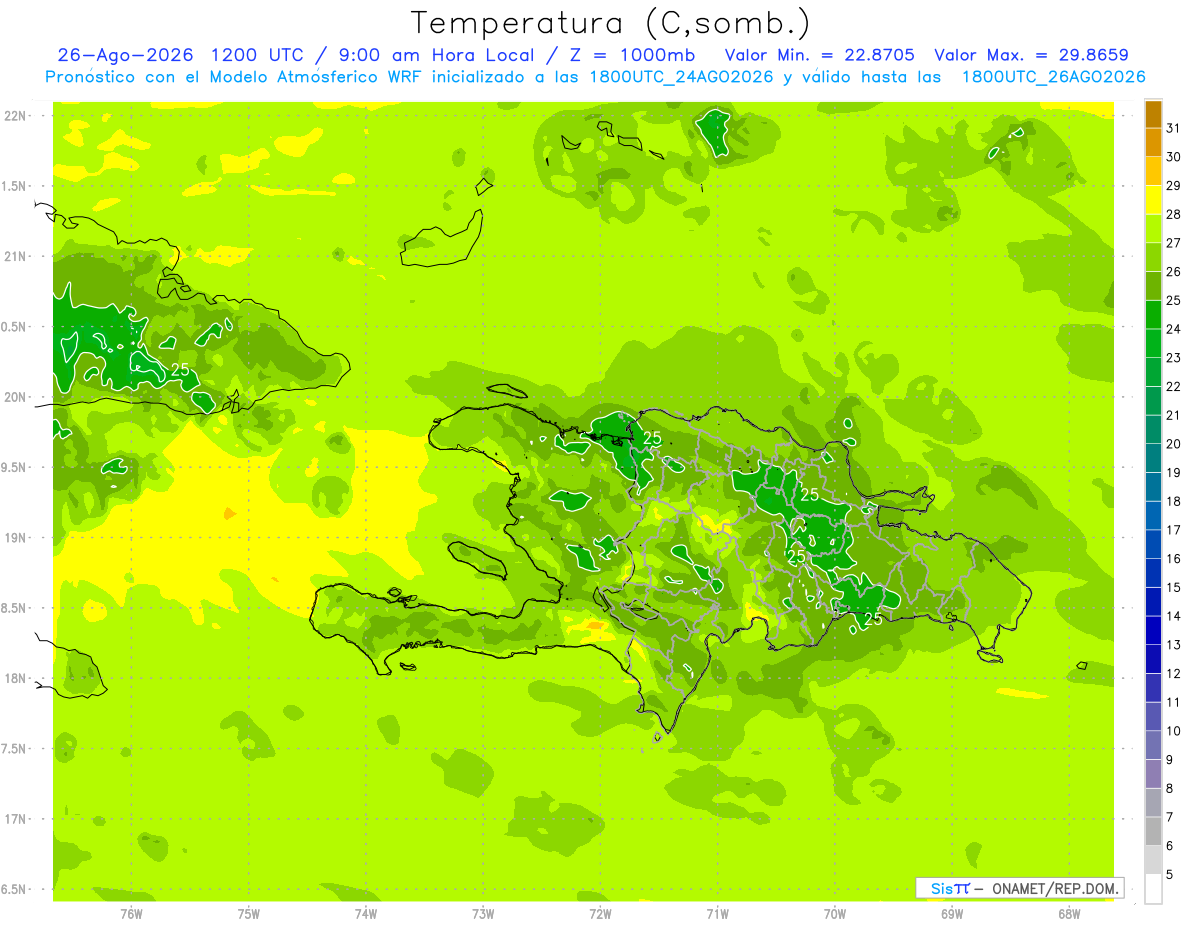Click the 20N latitude axis label
1200x927 pixels.
tap(16, 397)
